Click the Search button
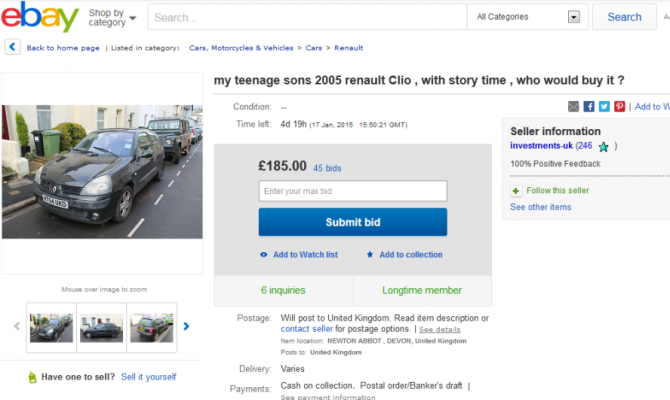 624,17
